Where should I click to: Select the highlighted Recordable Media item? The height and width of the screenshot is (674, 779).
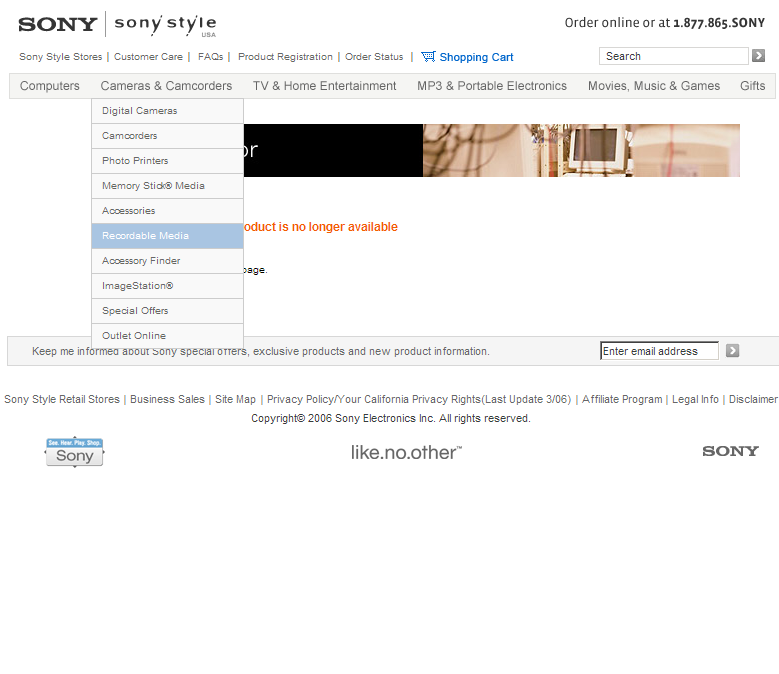167,236
